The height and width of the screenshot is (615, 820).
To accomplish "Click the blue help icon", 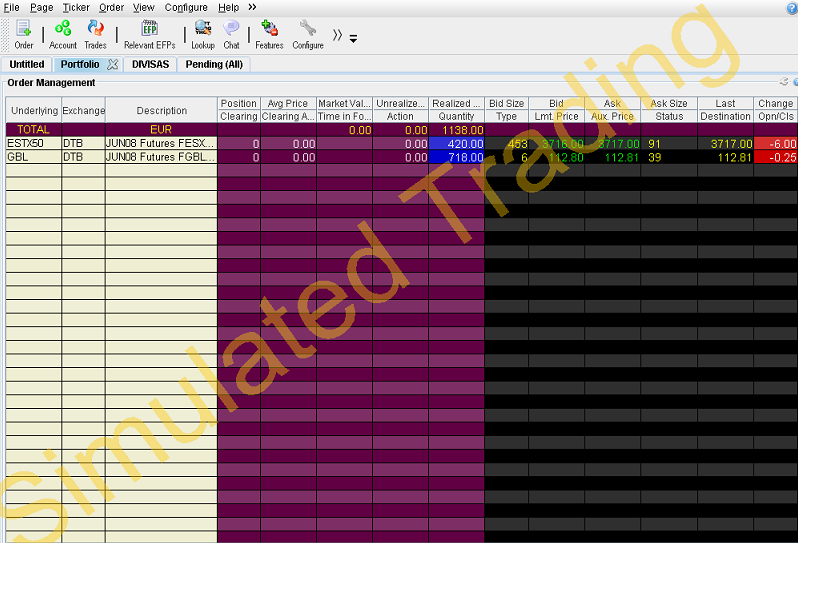I will coord(792,8).
